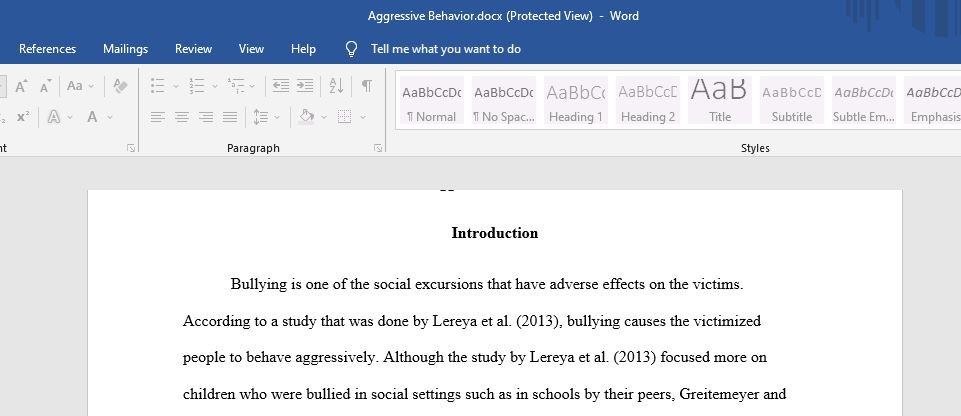The image size is (961, 416).
Task: Apply the Subtle Emphasis style
Action: [x=864, y=100]
